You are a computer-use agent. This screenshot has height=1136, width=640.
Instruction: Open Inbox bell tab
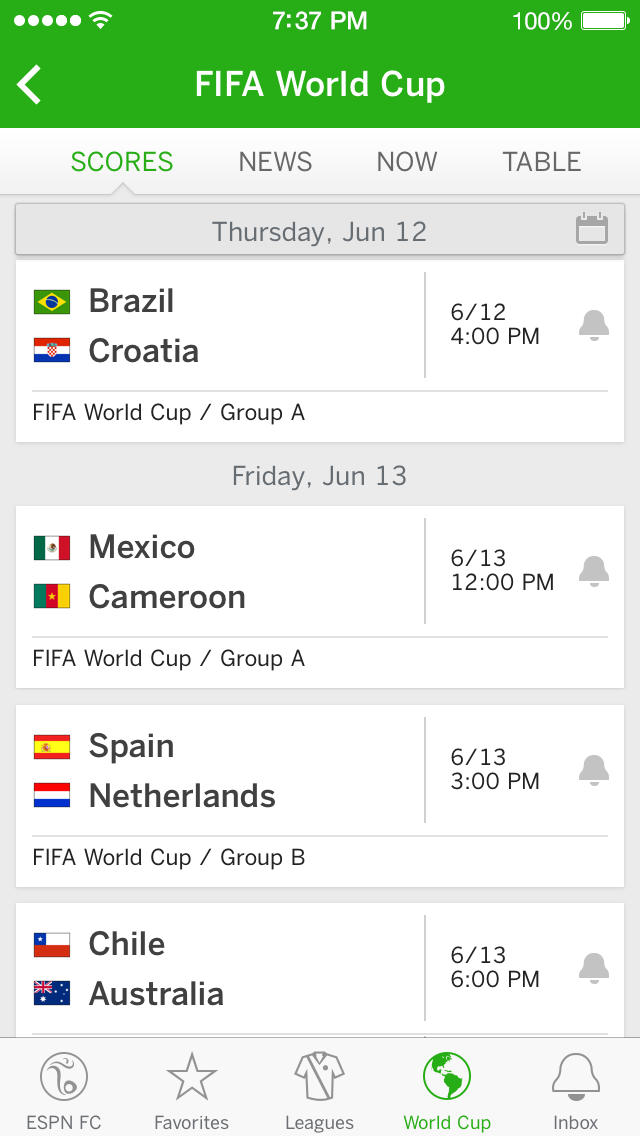[575, 1092]
